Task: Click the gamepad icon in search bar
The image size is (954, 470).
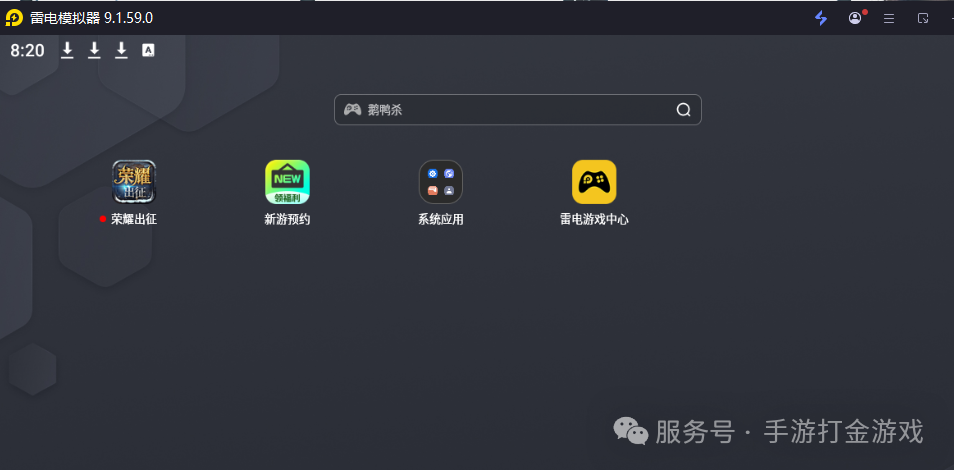Action: pos(352,110)
